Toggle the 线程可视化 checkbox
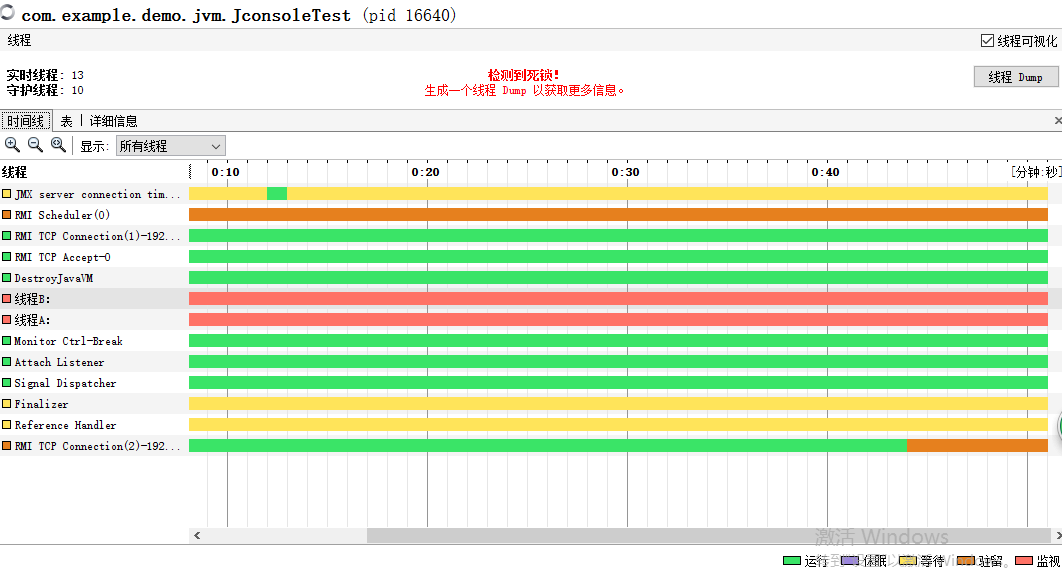Image resolution: width=1062 pixels, height=576 pixels. coord(987,41)
